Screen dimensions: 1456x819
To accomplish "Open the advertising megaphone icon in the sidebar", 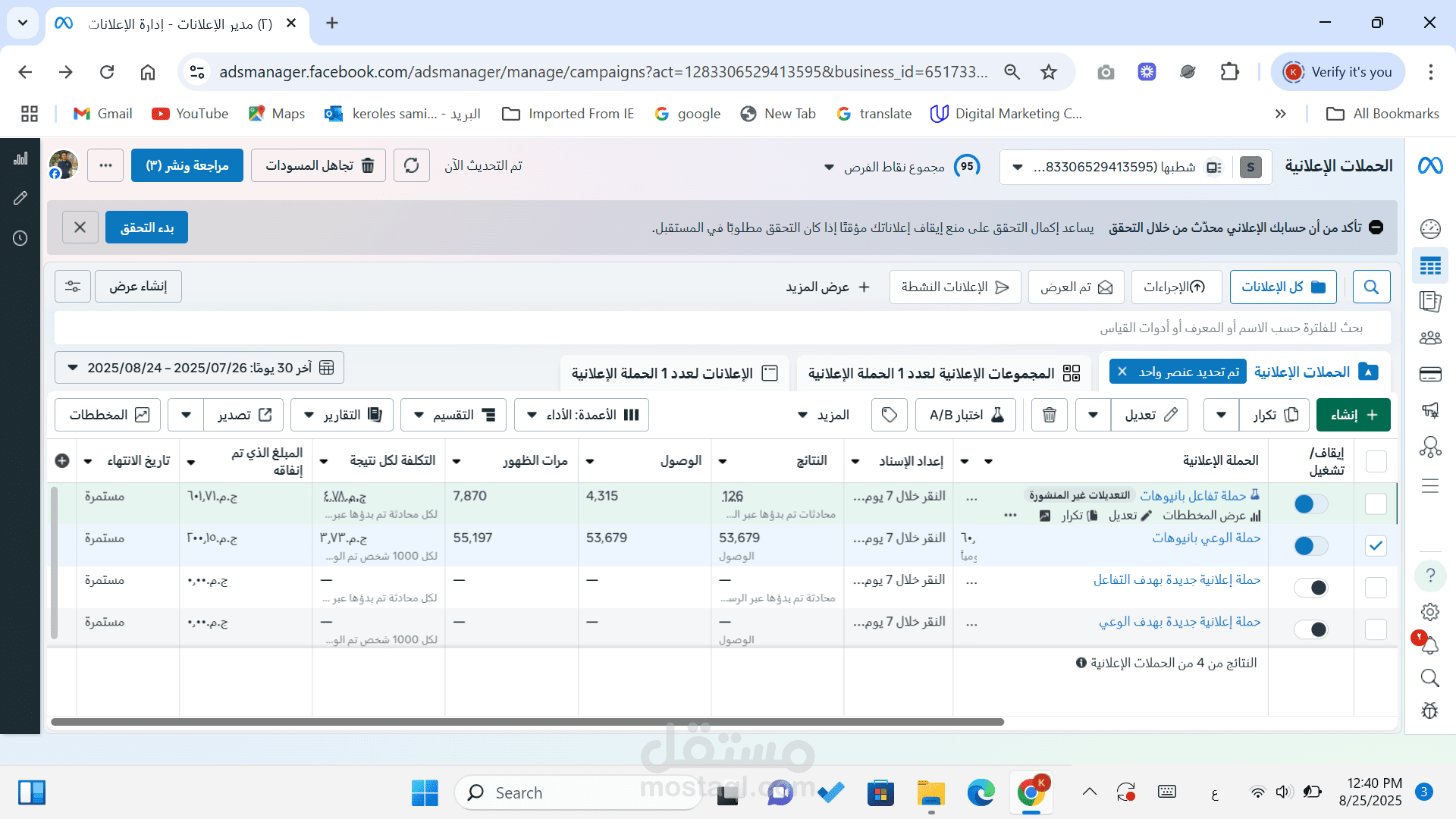I will pyautogui.click(x=1430, y=410).
